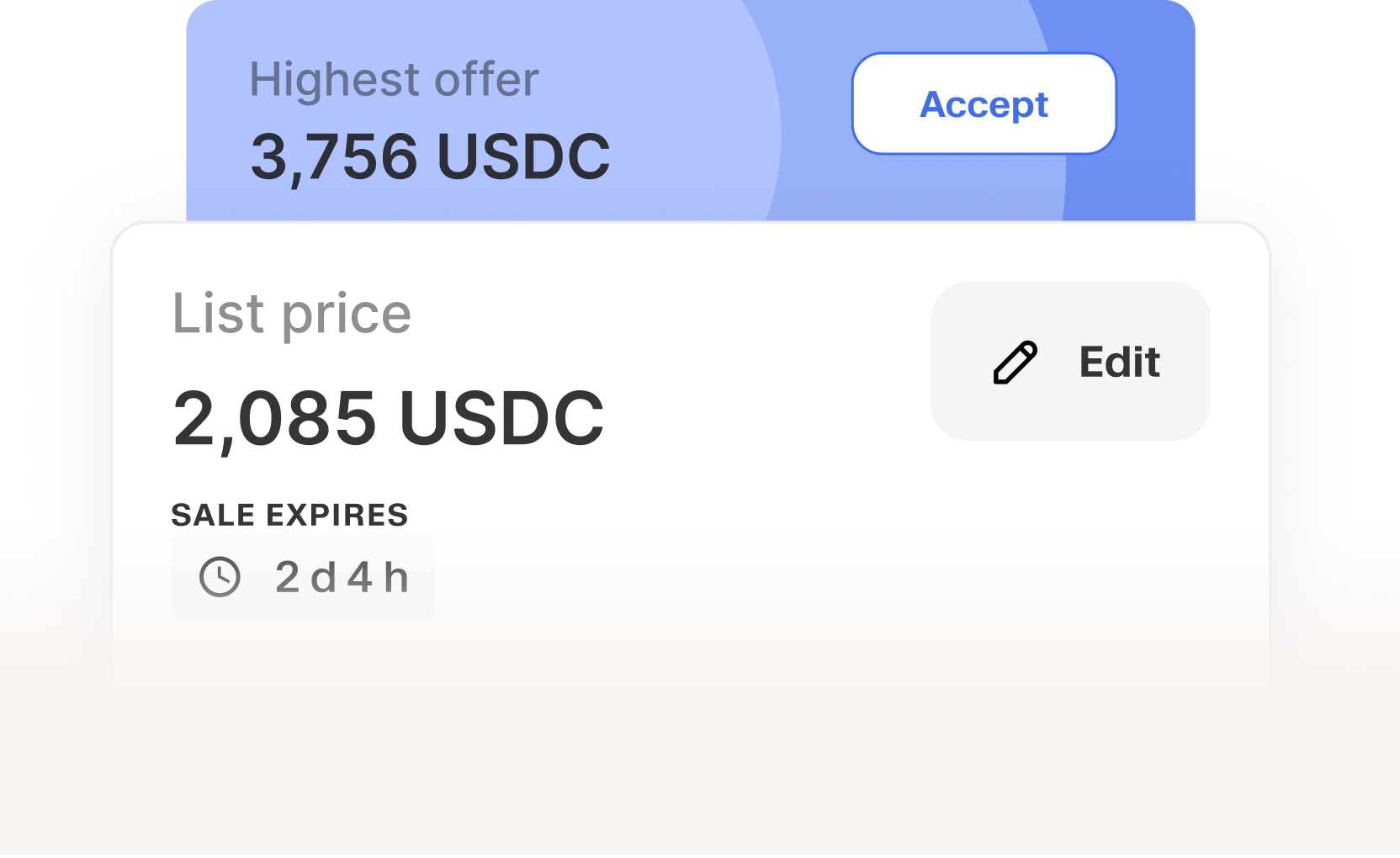Click the "2 d 4 h" time remaining text
The image size is (1400, 858).
coord(342,577)
